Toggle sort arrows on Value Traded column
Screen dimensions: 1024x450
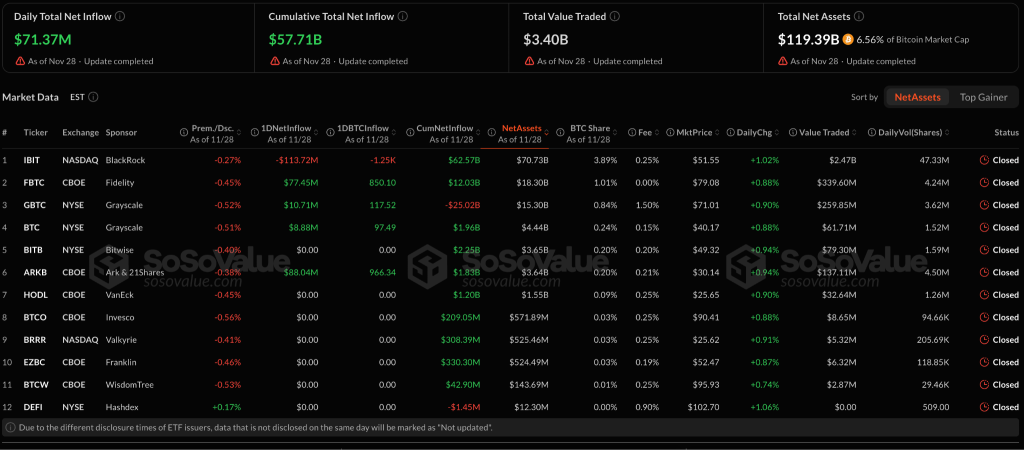click(855, 133)
